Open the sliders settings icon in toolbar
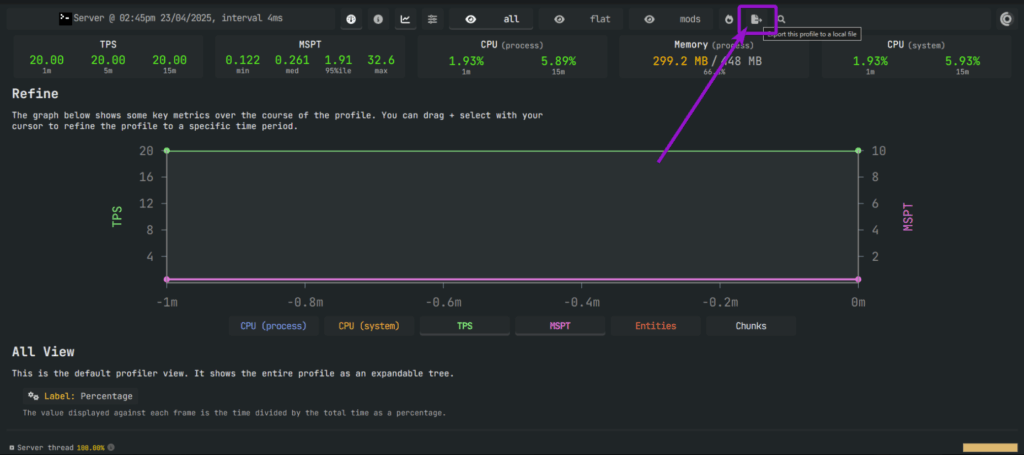The image size is (1024, 455). click(432, 20)
